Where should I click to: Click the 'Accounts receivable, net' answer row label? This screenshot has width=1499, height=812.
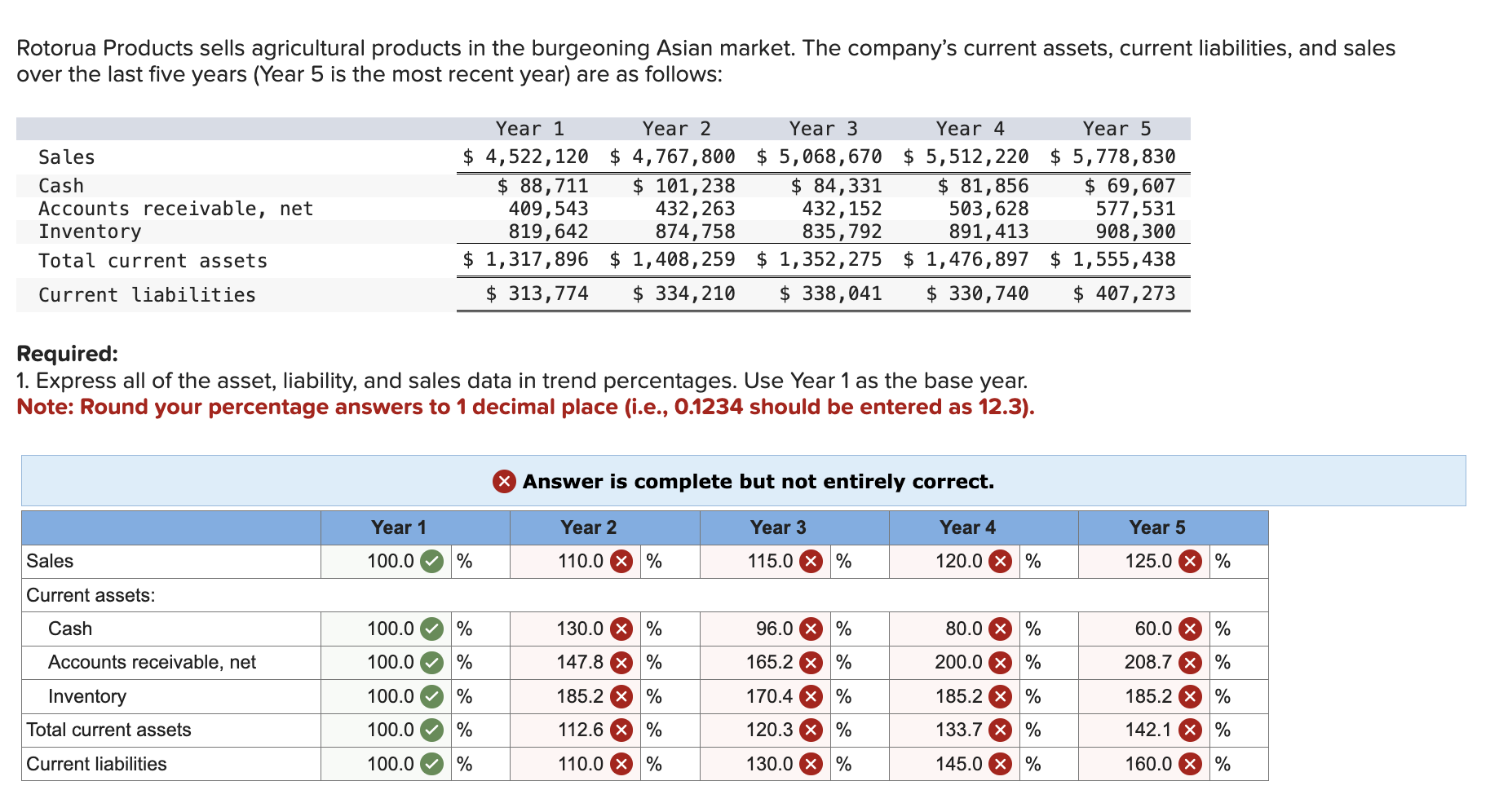click(x=152, y=663)
